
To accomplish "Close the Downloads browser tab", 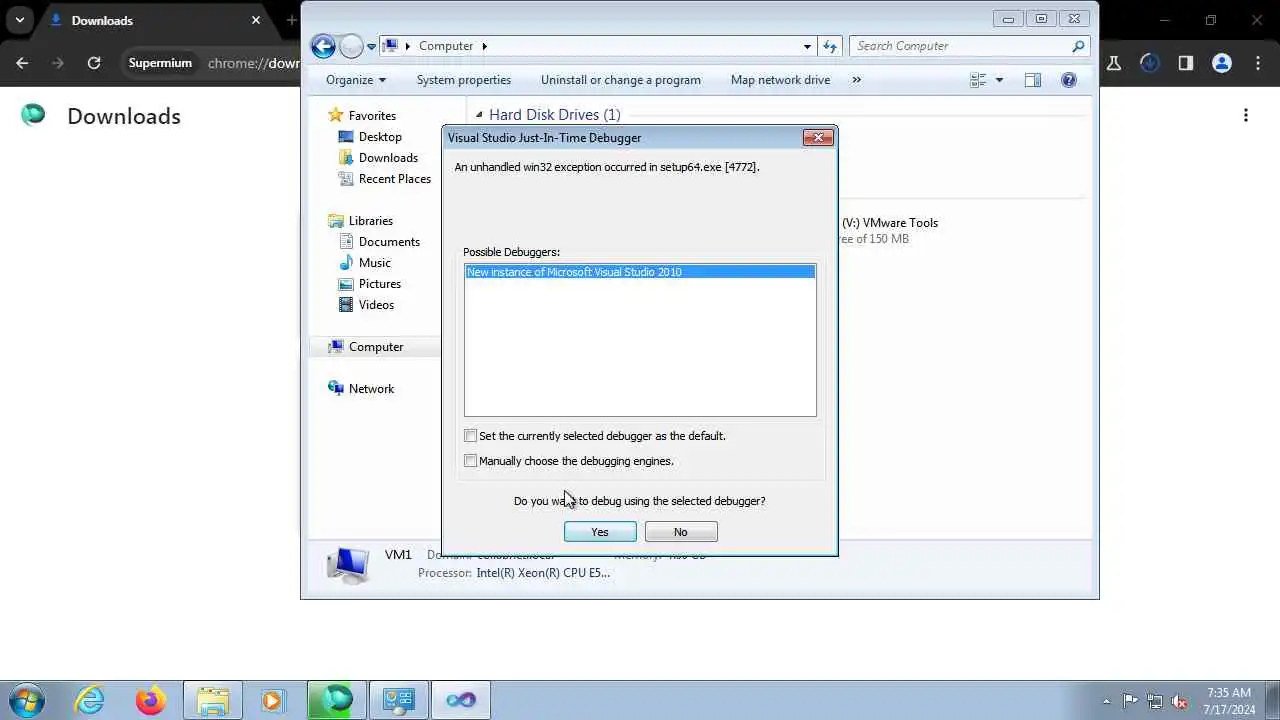I will 256,20.
